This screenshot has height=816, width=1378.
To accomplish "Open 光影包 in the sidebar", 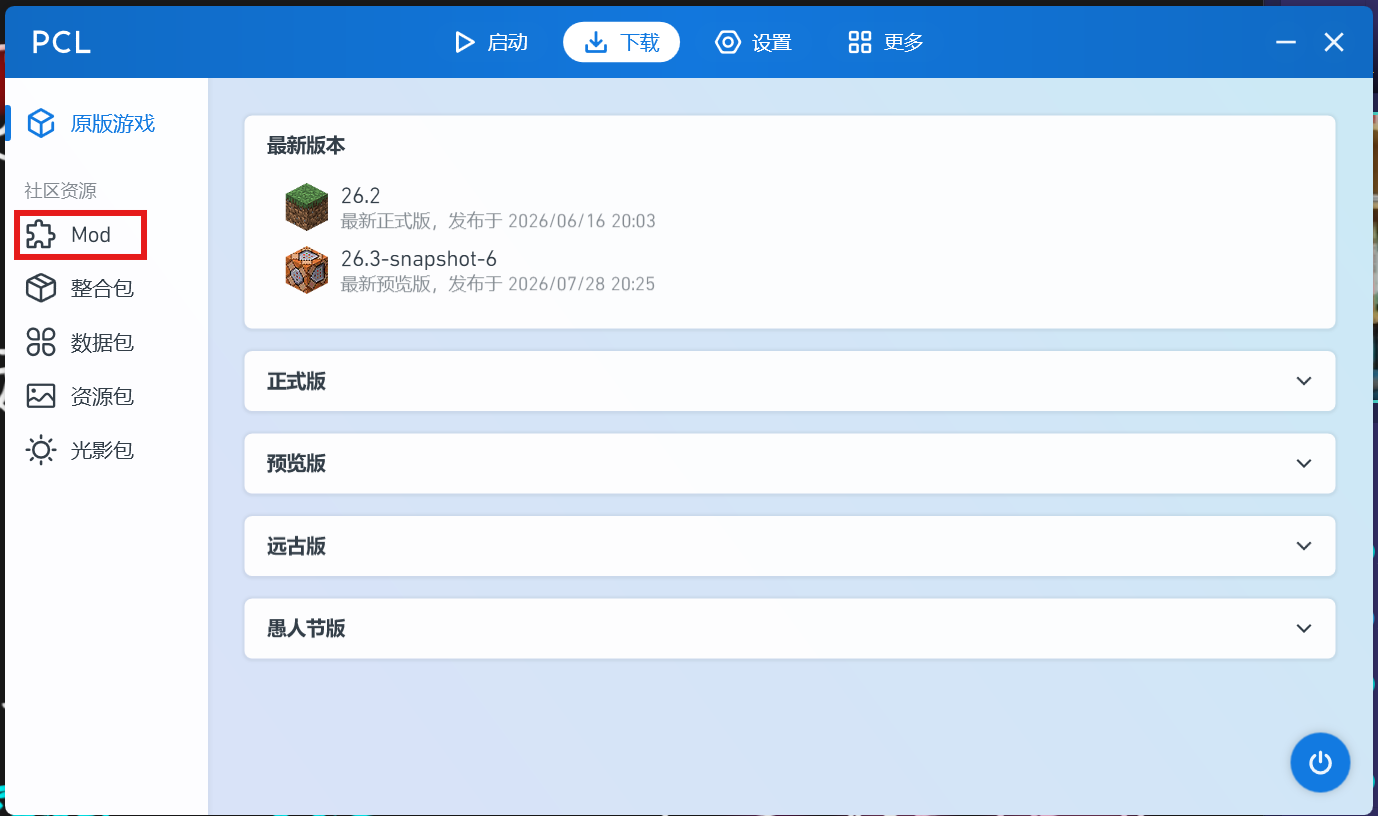I will click(x=102, y=450).
